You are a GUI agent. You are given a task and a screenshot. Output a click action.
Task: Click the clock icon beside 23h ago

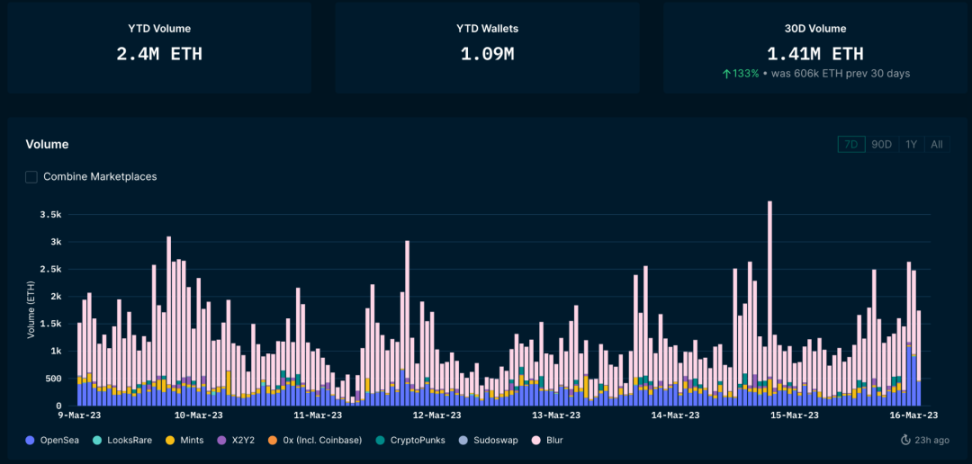906,440
